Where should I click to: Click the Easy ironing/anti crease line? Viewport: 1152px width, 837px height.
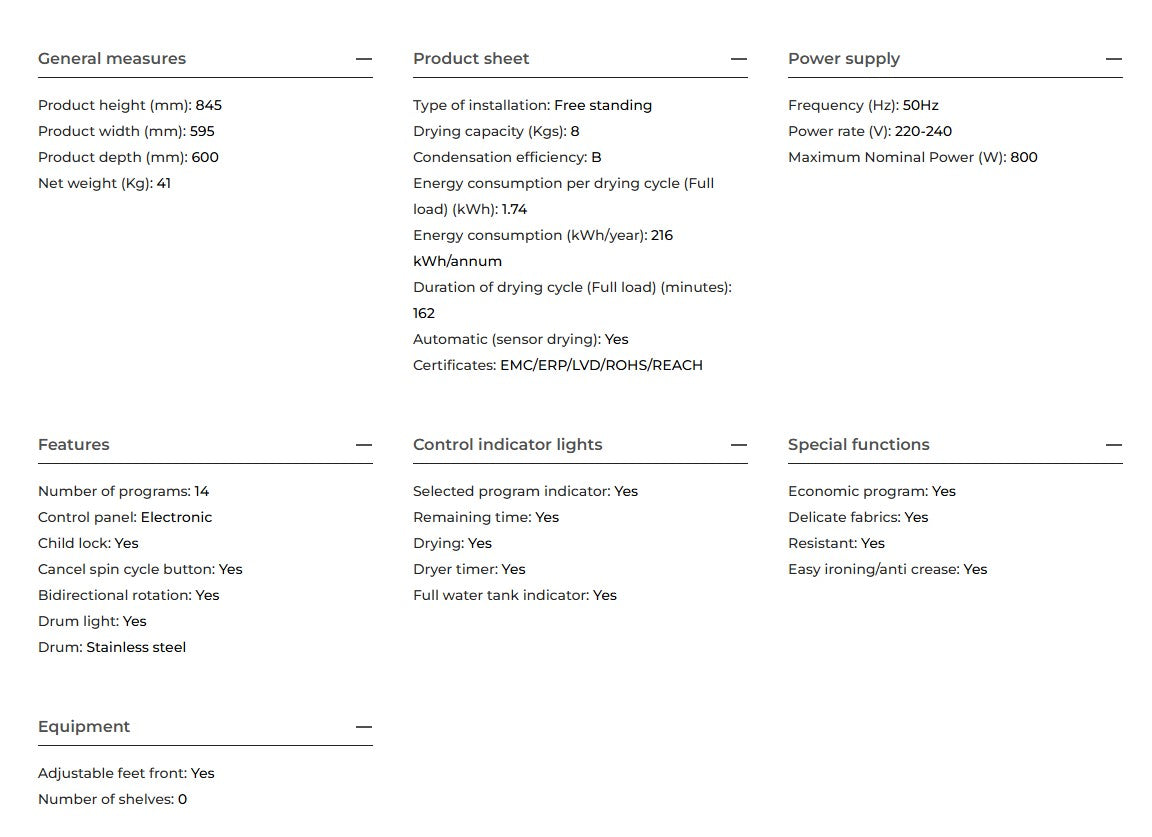(x=888, y=570)
